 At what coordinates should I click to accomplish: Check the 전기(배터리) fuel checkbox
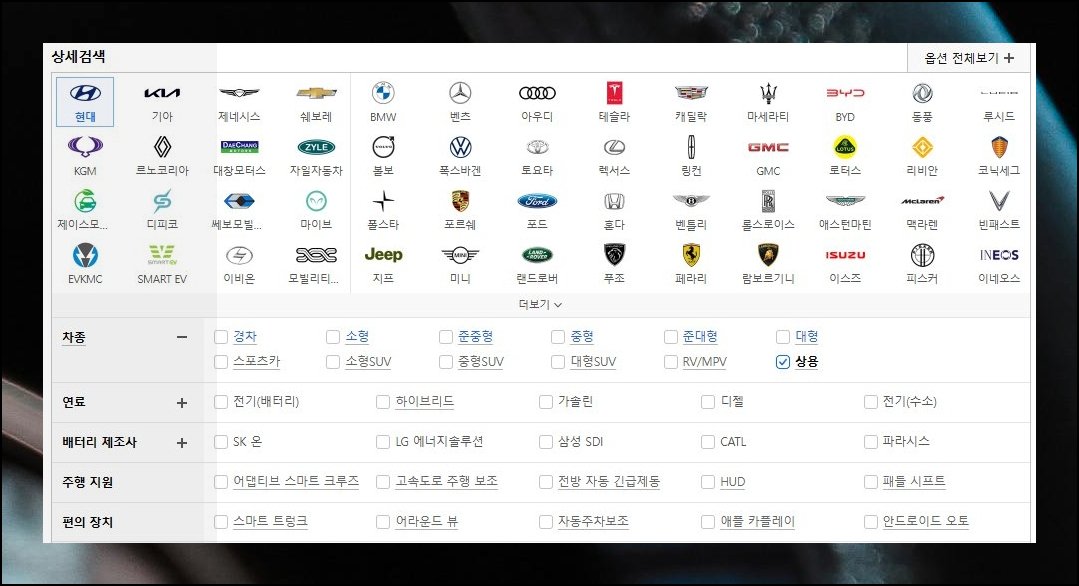point(221,402)
